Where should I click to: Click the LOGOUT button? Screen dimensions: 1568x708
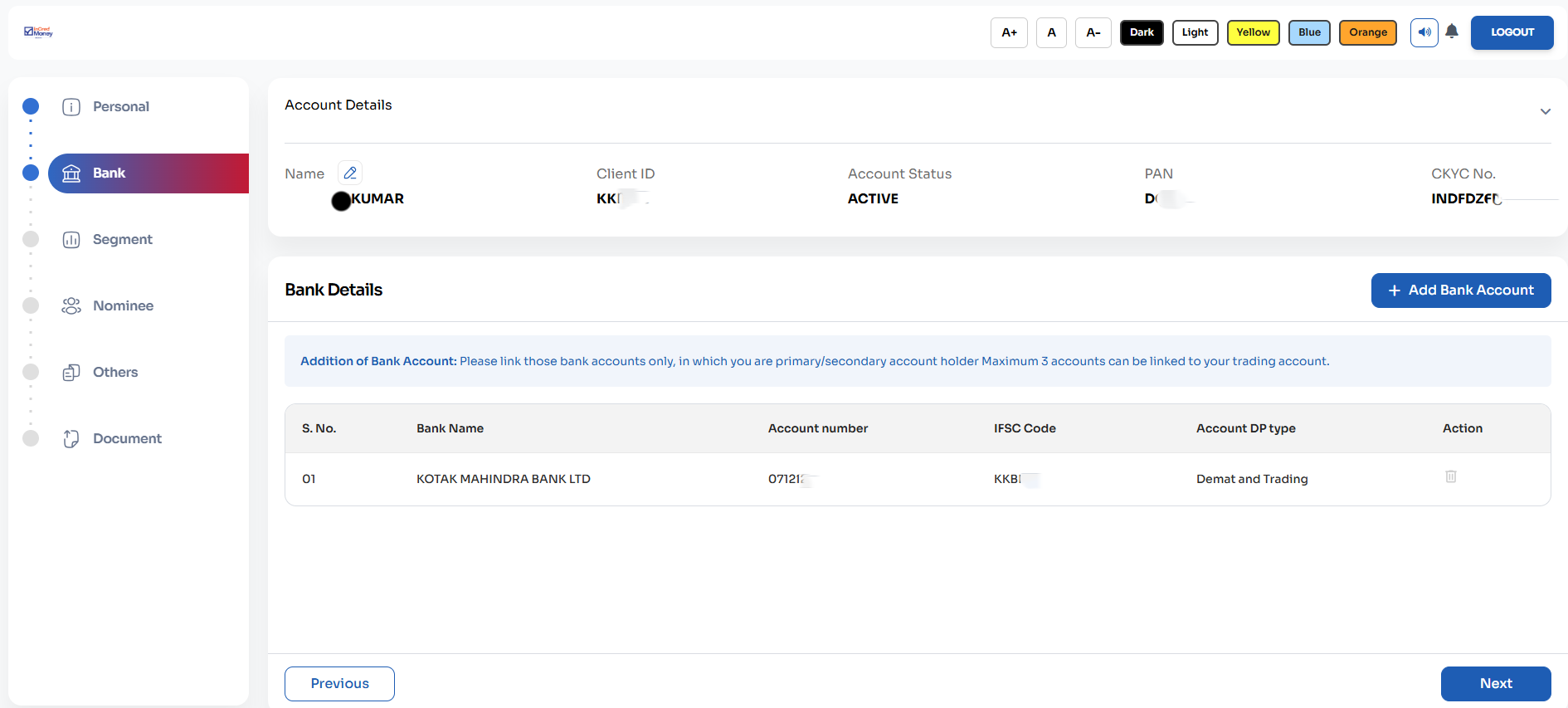pyautogui.click(x=1512, y=32)
